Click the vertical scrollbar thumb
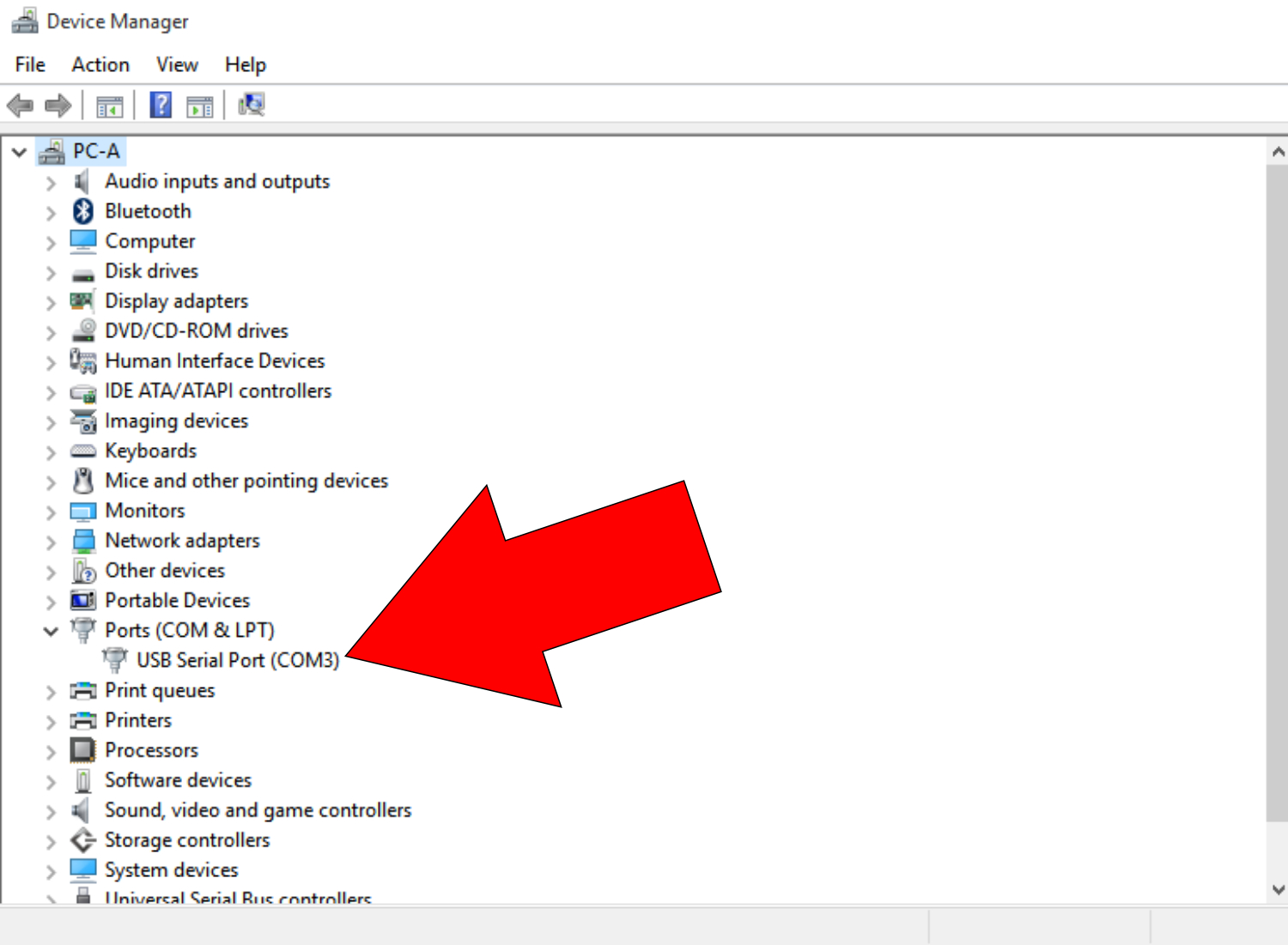This screenshot has height=945, width=1288. pyautogui.click(x=1278, y=494)
